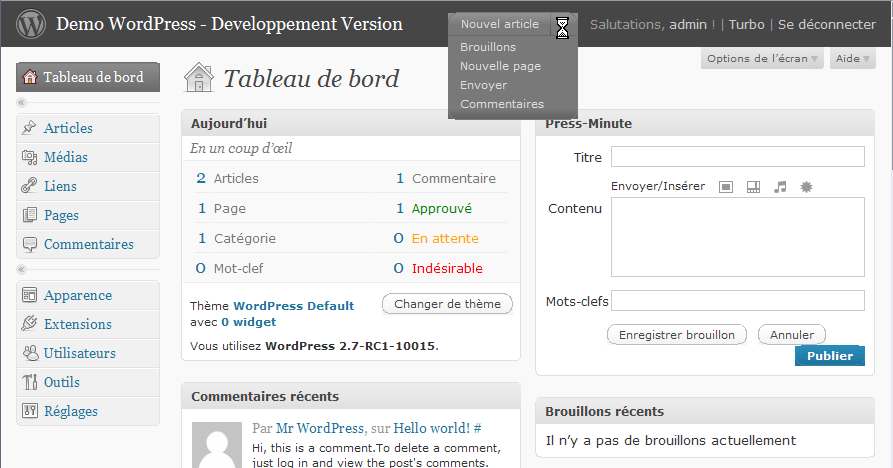The height and width of the screenshot is (468, 893).
Task: Click the Réglages settings icon
Action: (30, 410)
